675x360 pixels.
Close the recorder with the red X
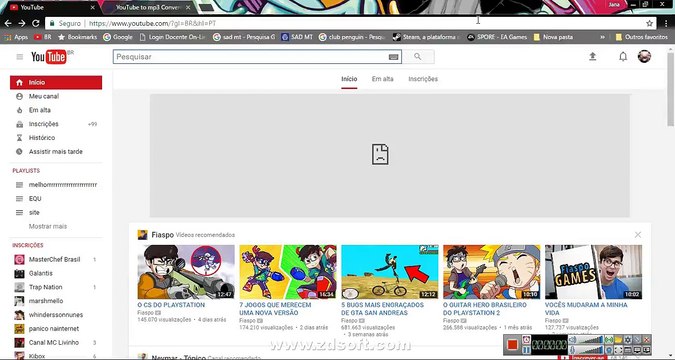(647, 339)
